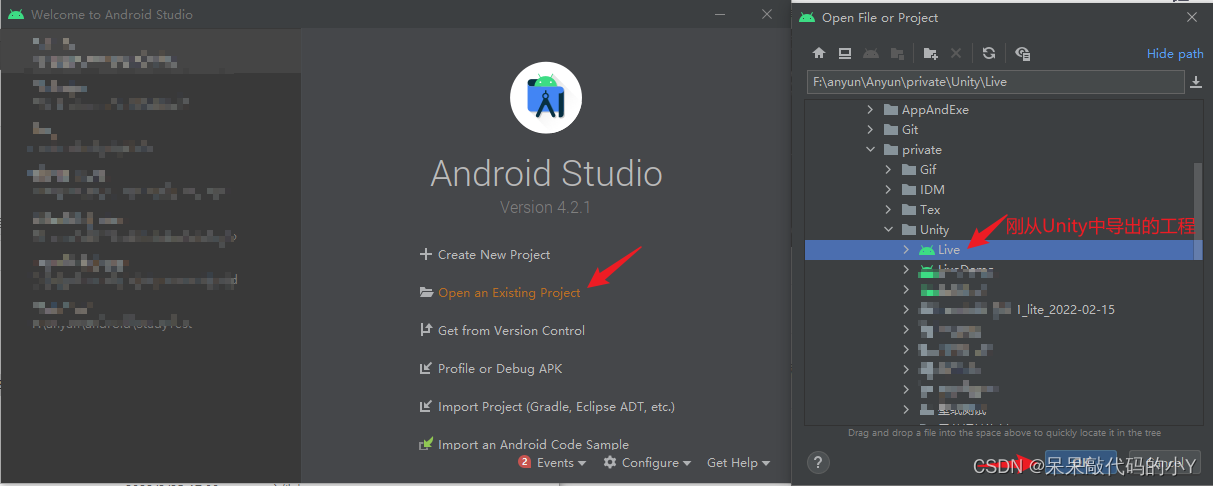Click the Android Studio logo
The height and width of the screenshot is (486, 1213).
546,98
